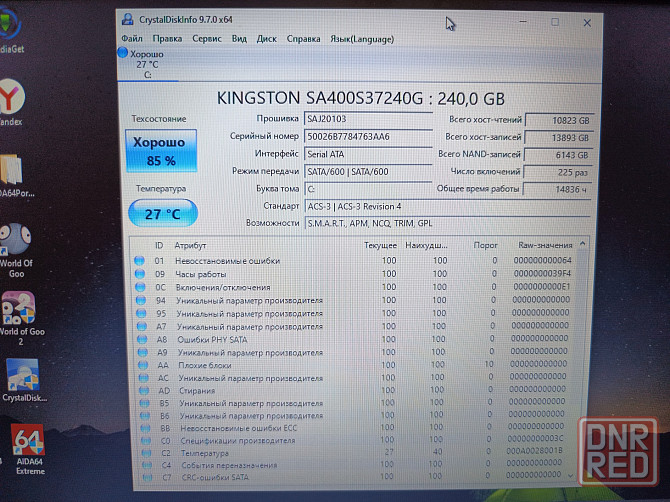Click the Возможности field with S.M.A.R.T., APM
670x502 pixels.
point(447,223)
